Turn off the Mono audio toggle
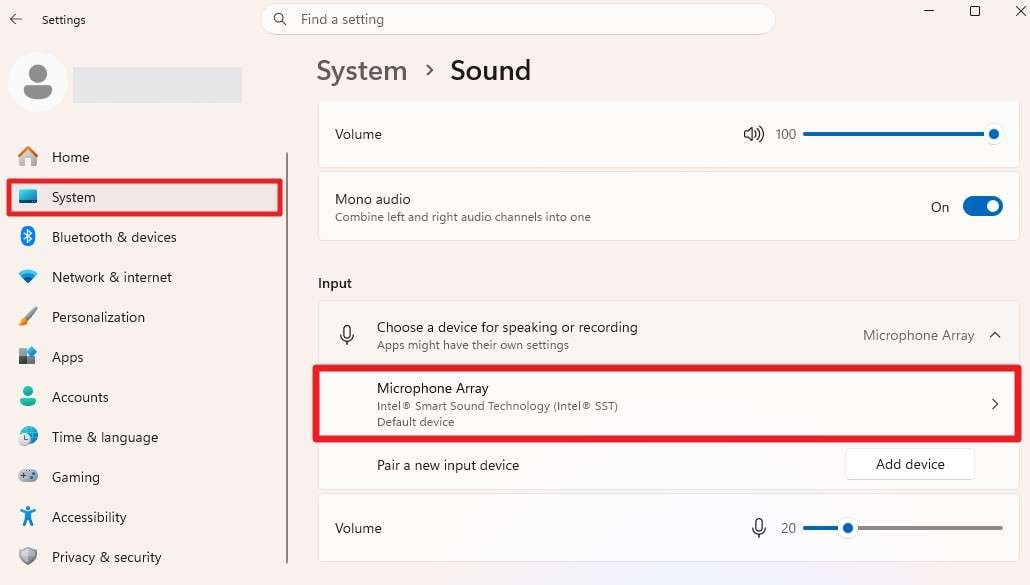 pyautogui.click(x=983, y=206)
